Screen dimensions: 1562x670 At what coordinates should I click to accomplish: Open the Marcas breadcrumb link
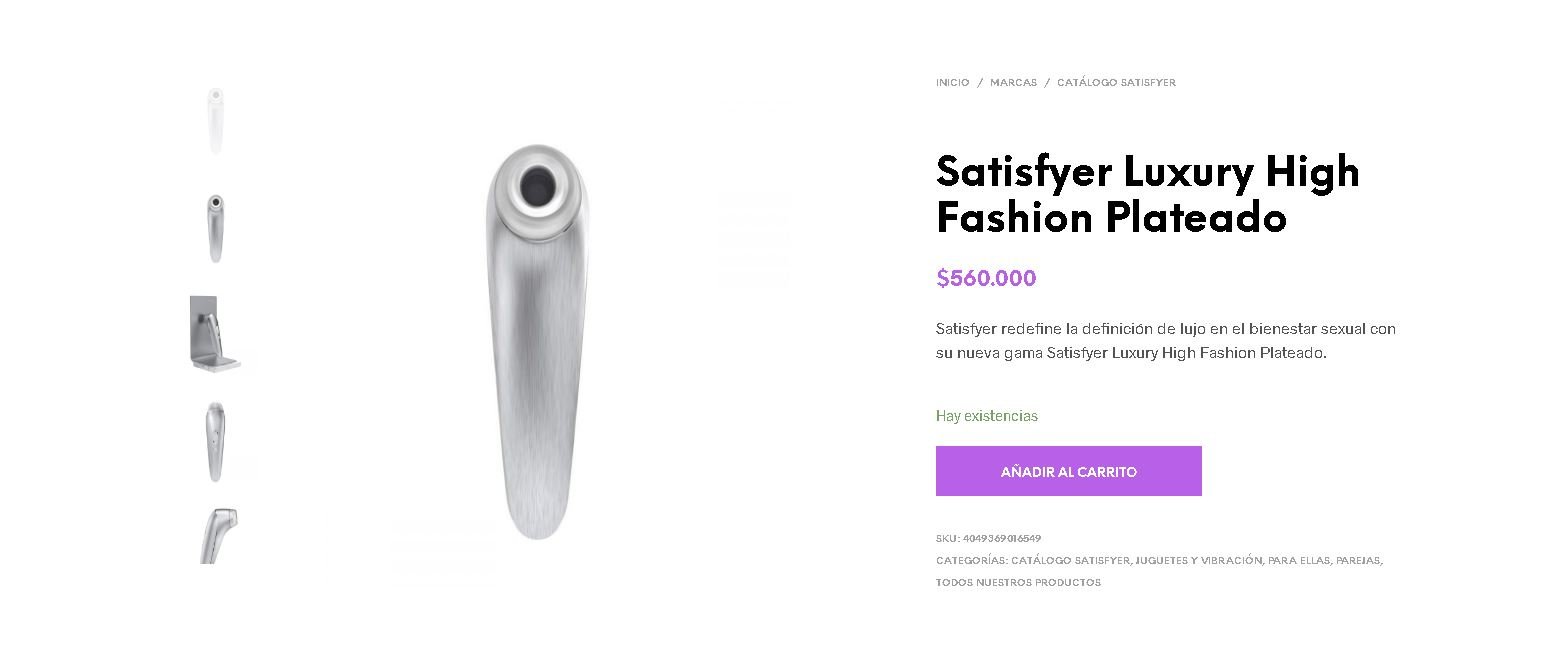(1013, 82)
